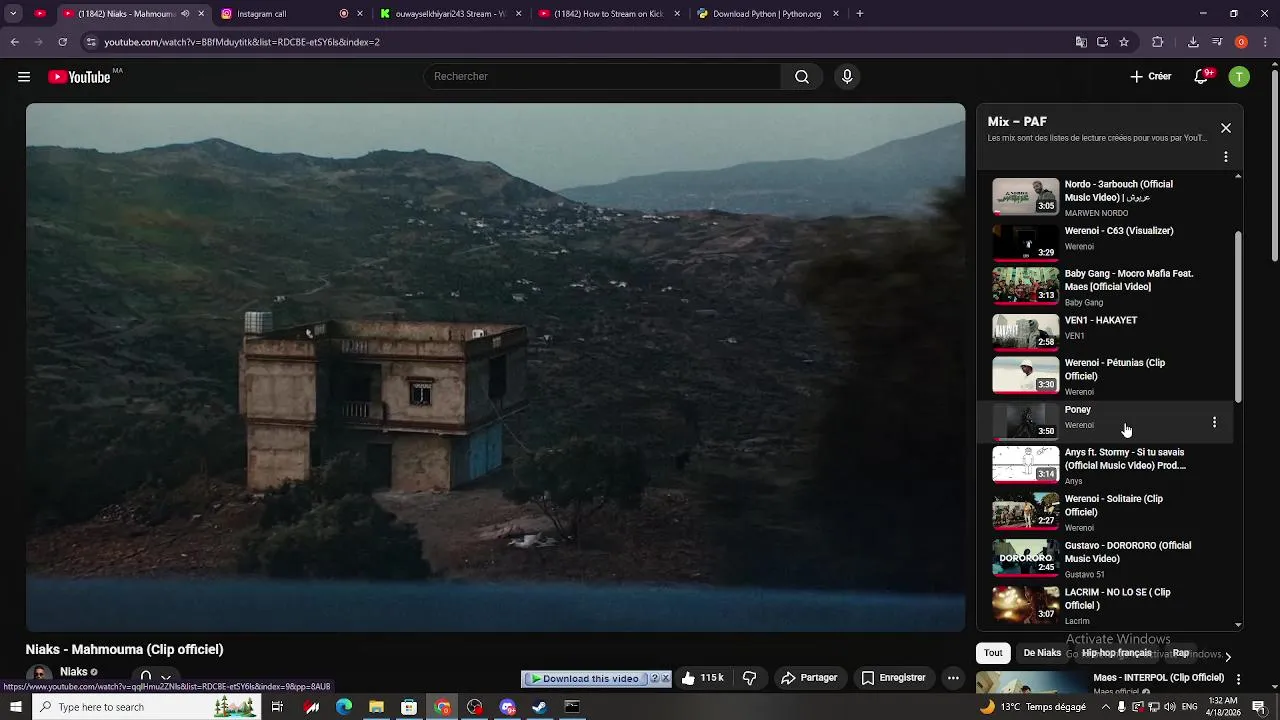Image resolution: width=1280 pixels, height=720 pixels.
Task: Click the playlist panel scrollbar
Action: tap(1238, 318)
